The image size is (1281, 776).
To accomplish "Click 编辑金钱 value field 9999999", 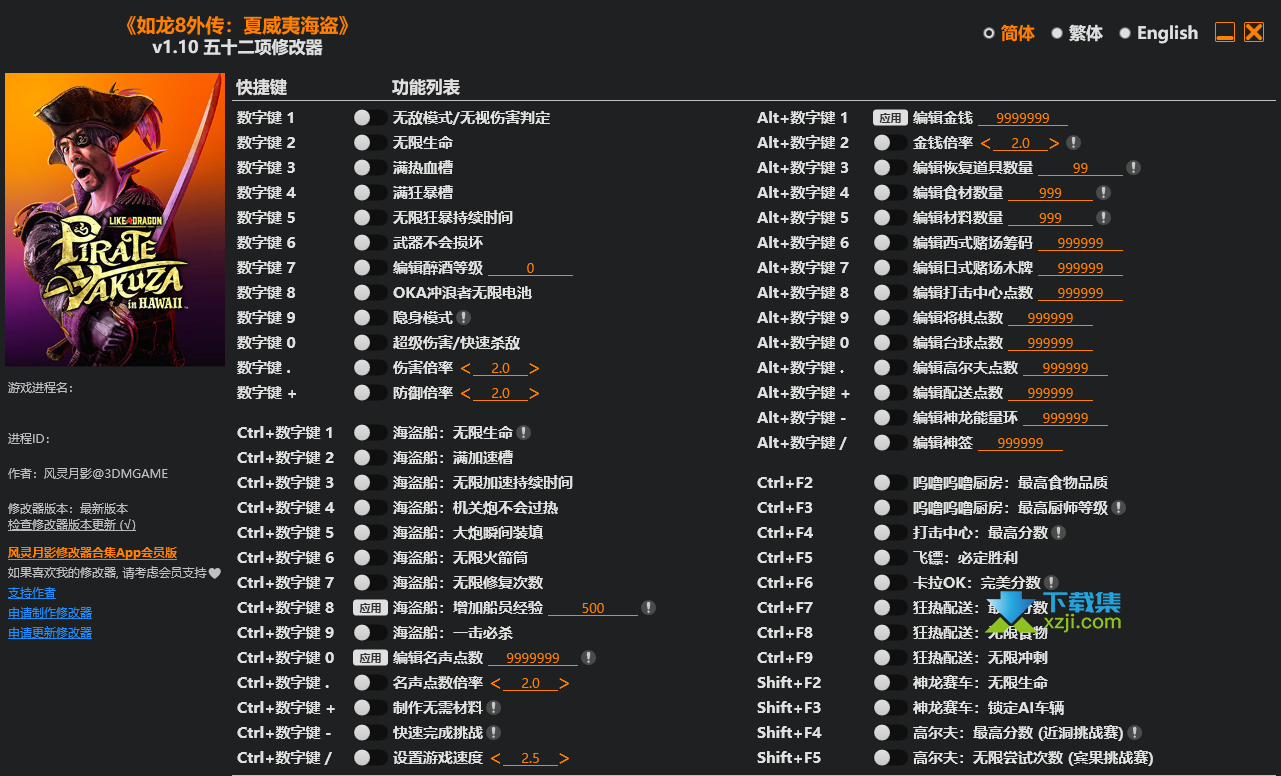I will pos(1023,118).
